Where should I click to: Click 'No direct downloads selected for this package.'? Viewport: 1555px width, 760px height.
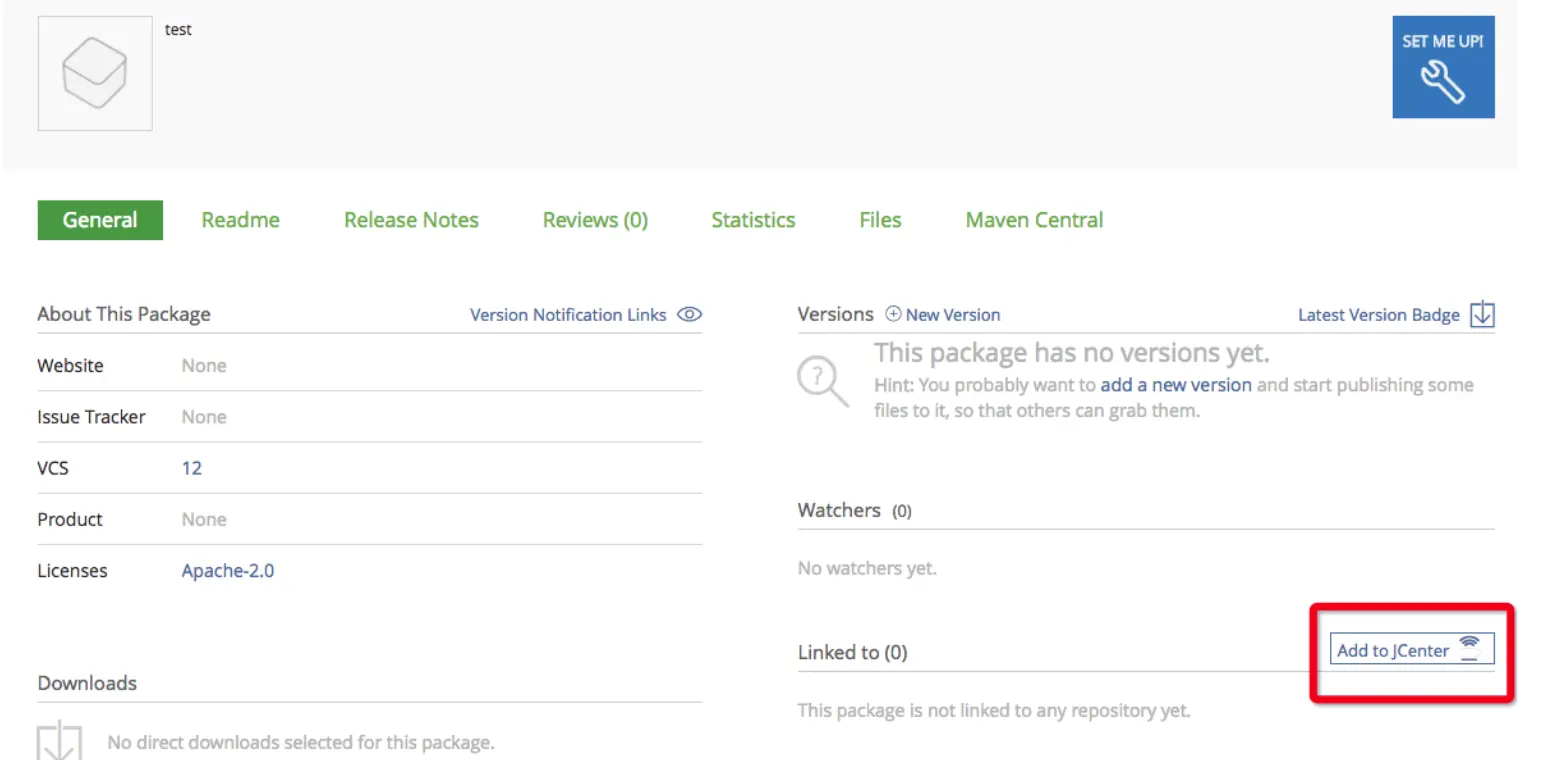(301, 743)
